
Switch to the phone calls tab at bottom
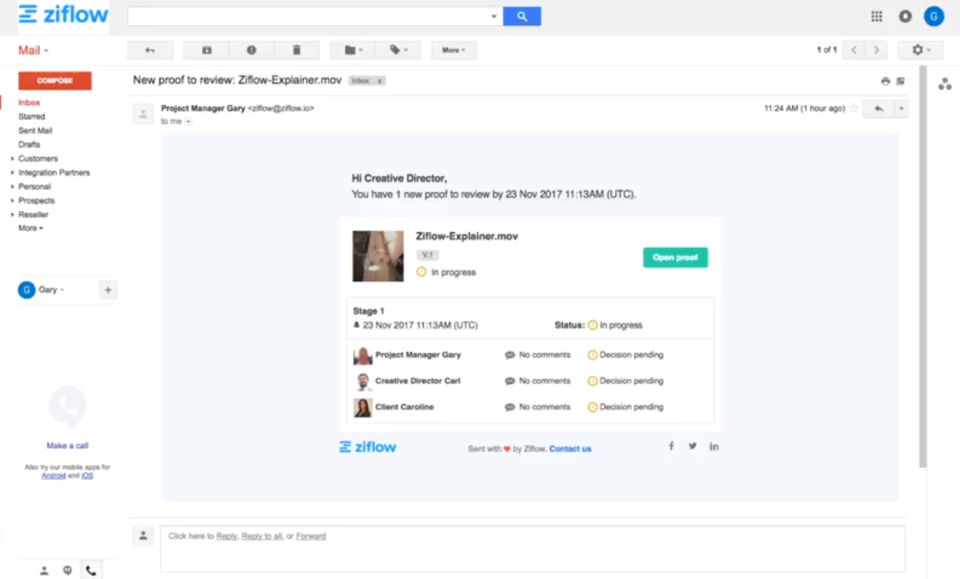(91, 570)
